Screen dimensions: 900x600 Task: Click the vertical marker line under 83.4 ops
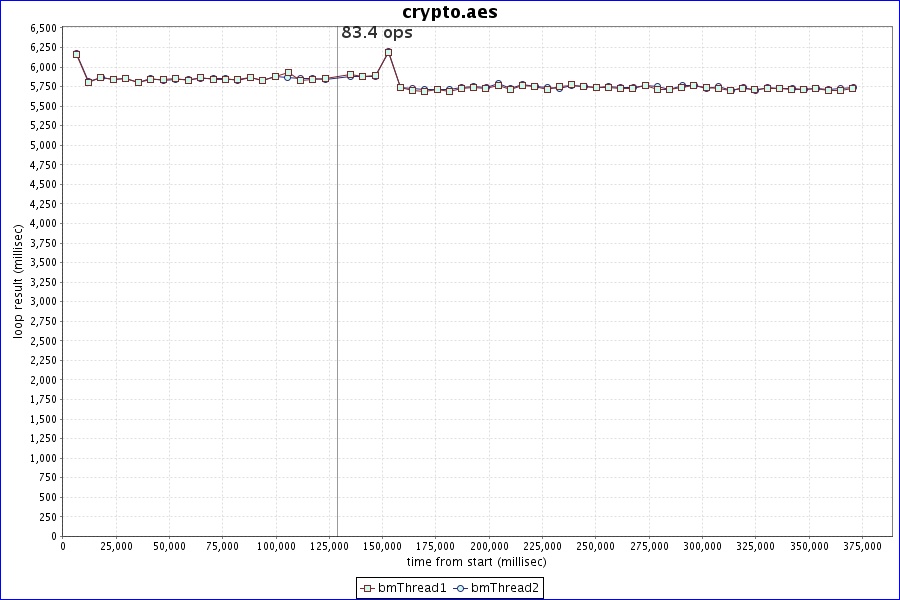point(337,300)
